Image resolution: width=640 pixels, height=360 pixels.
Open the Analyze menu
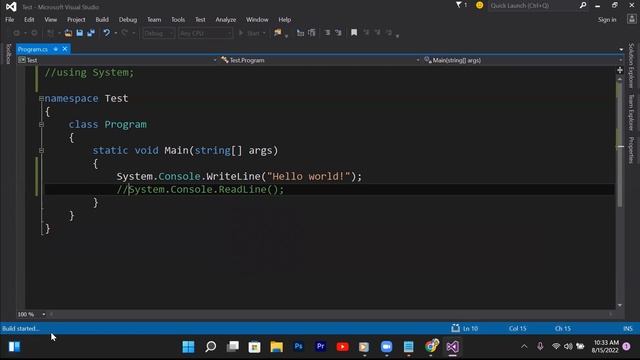226,20
